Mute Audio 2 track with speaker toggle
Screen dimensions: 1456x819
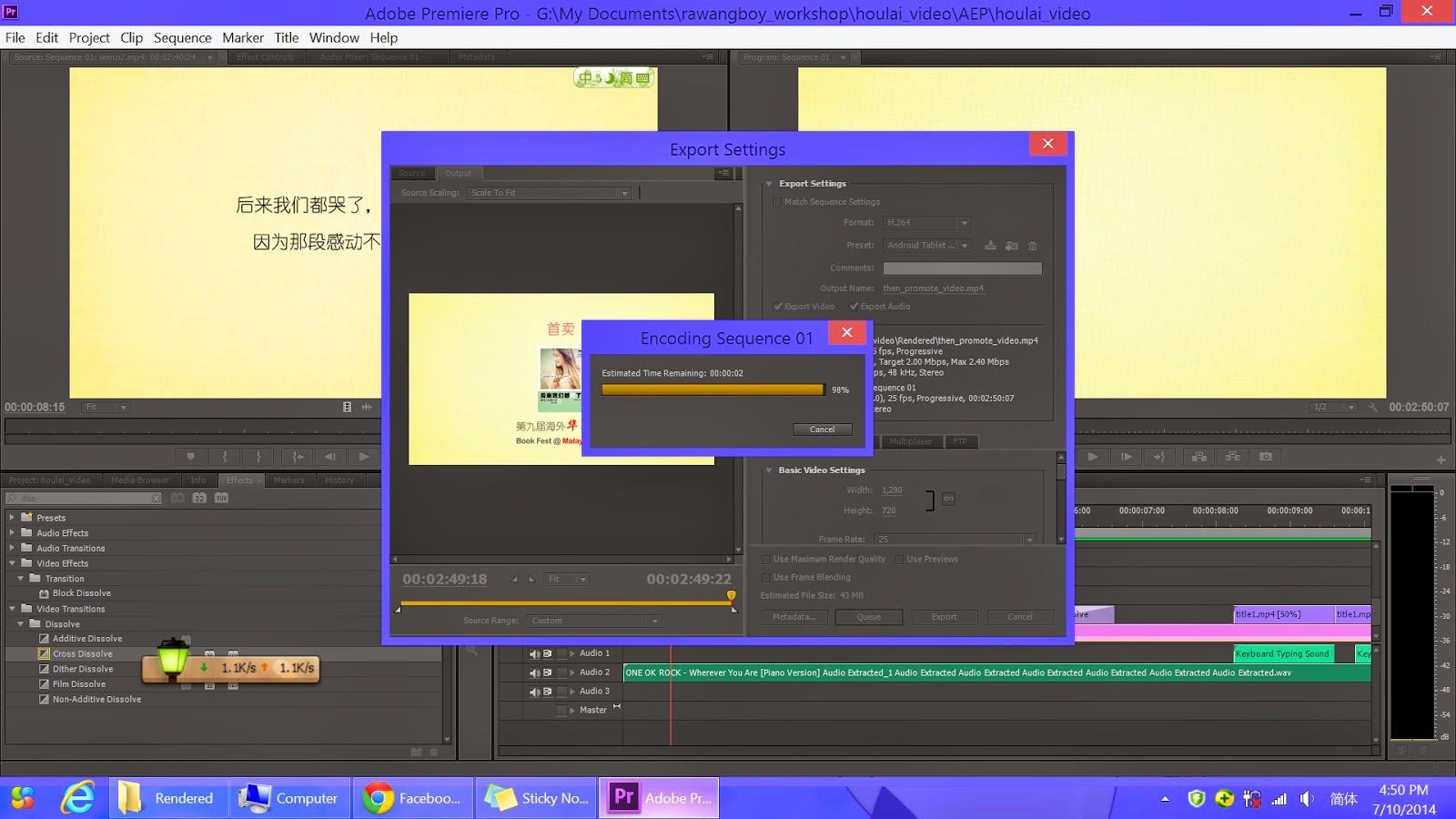(x=534, y=672)
